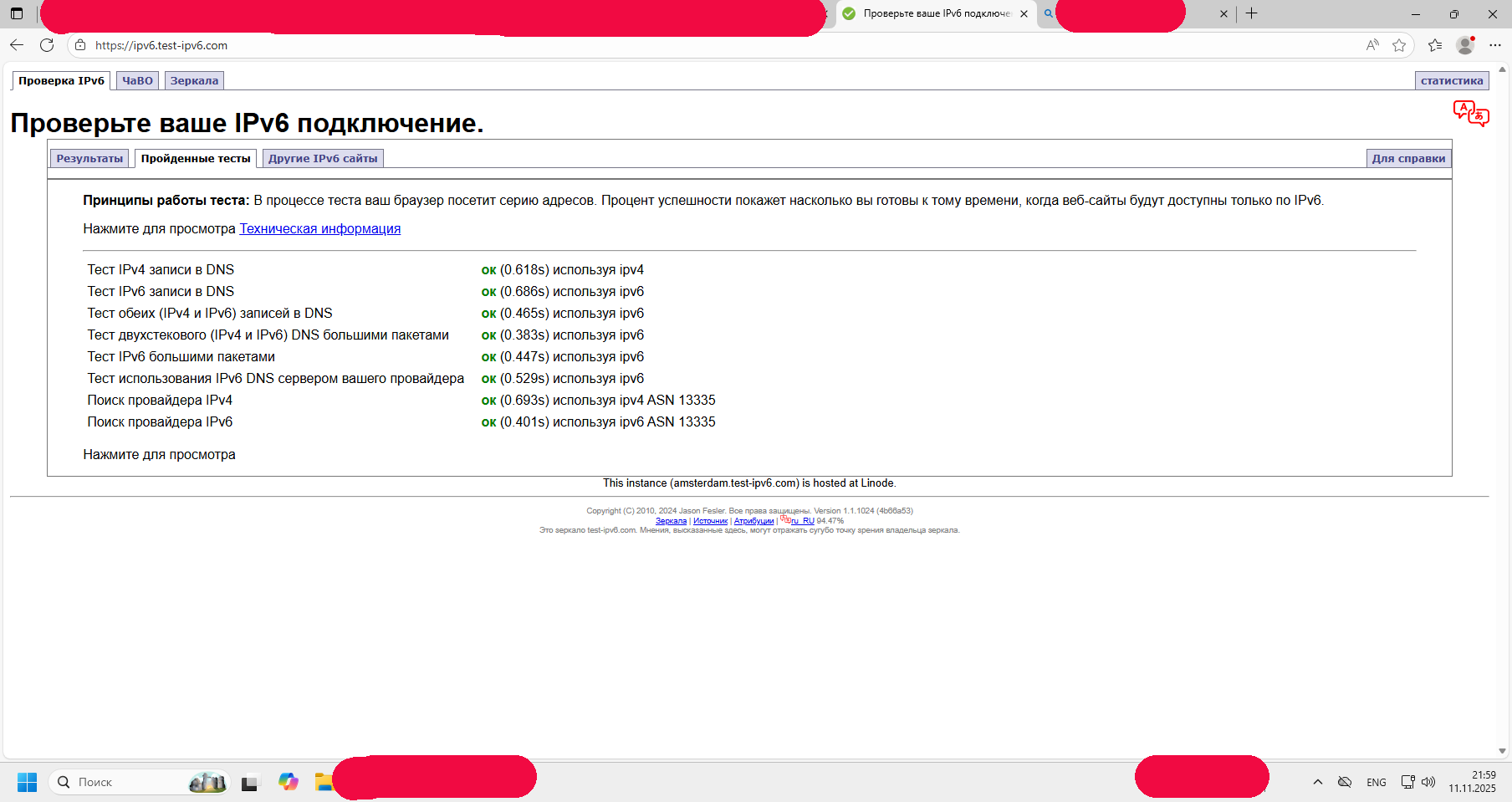The image size is (1512, 802).
Task: Open the Copilot icon in the taskbar
Action: click(x=289, y=782)
